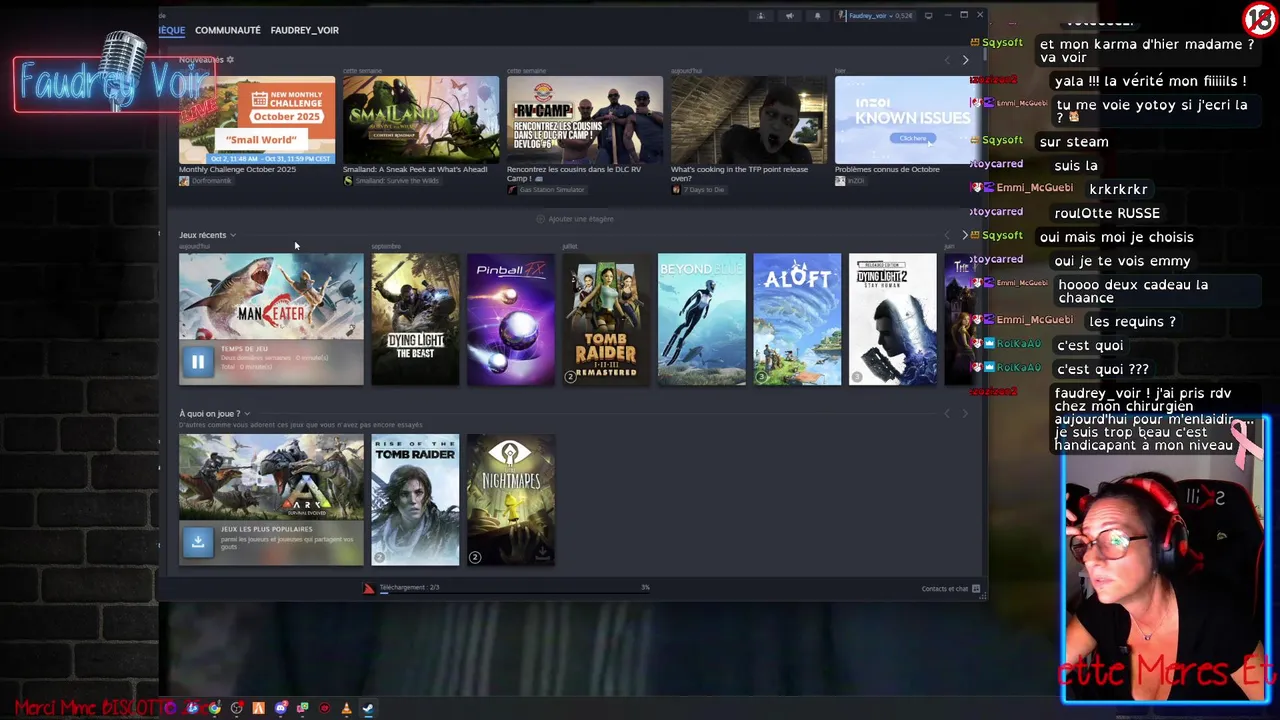Image resolution: width=1280 pixels, height=720 pixels.
Task: Switch to Big Picture mode monitor icon
Action: (928, 16)
